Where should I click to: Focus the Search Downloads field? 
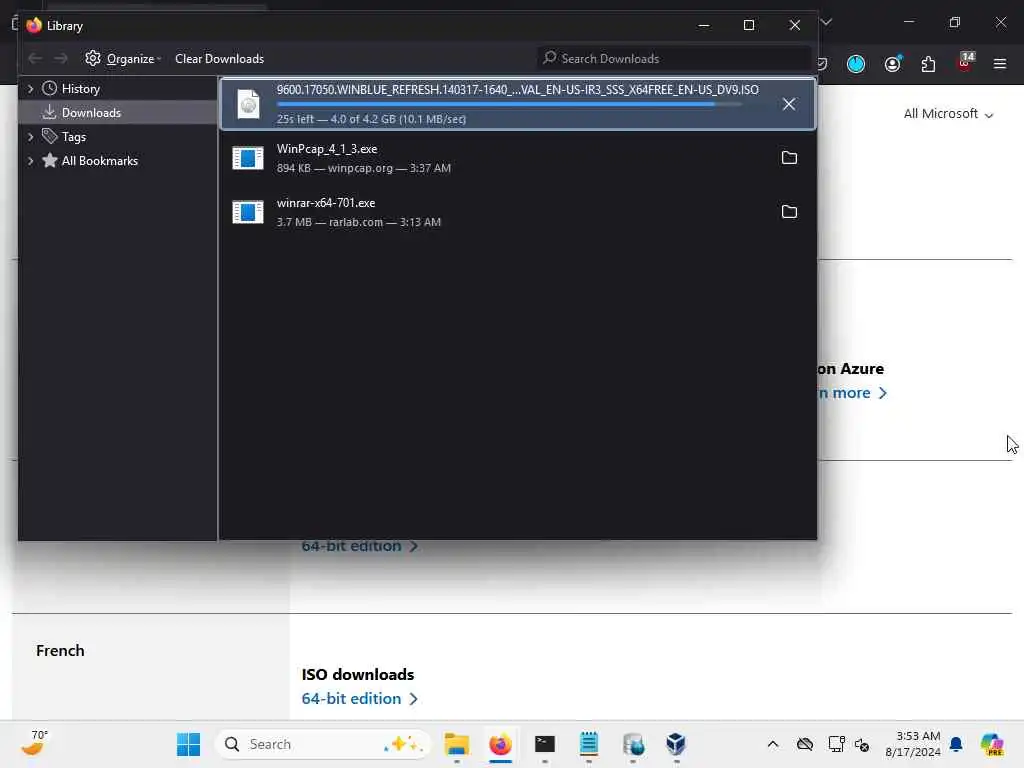pyautogui.click(x=674, y=59)
